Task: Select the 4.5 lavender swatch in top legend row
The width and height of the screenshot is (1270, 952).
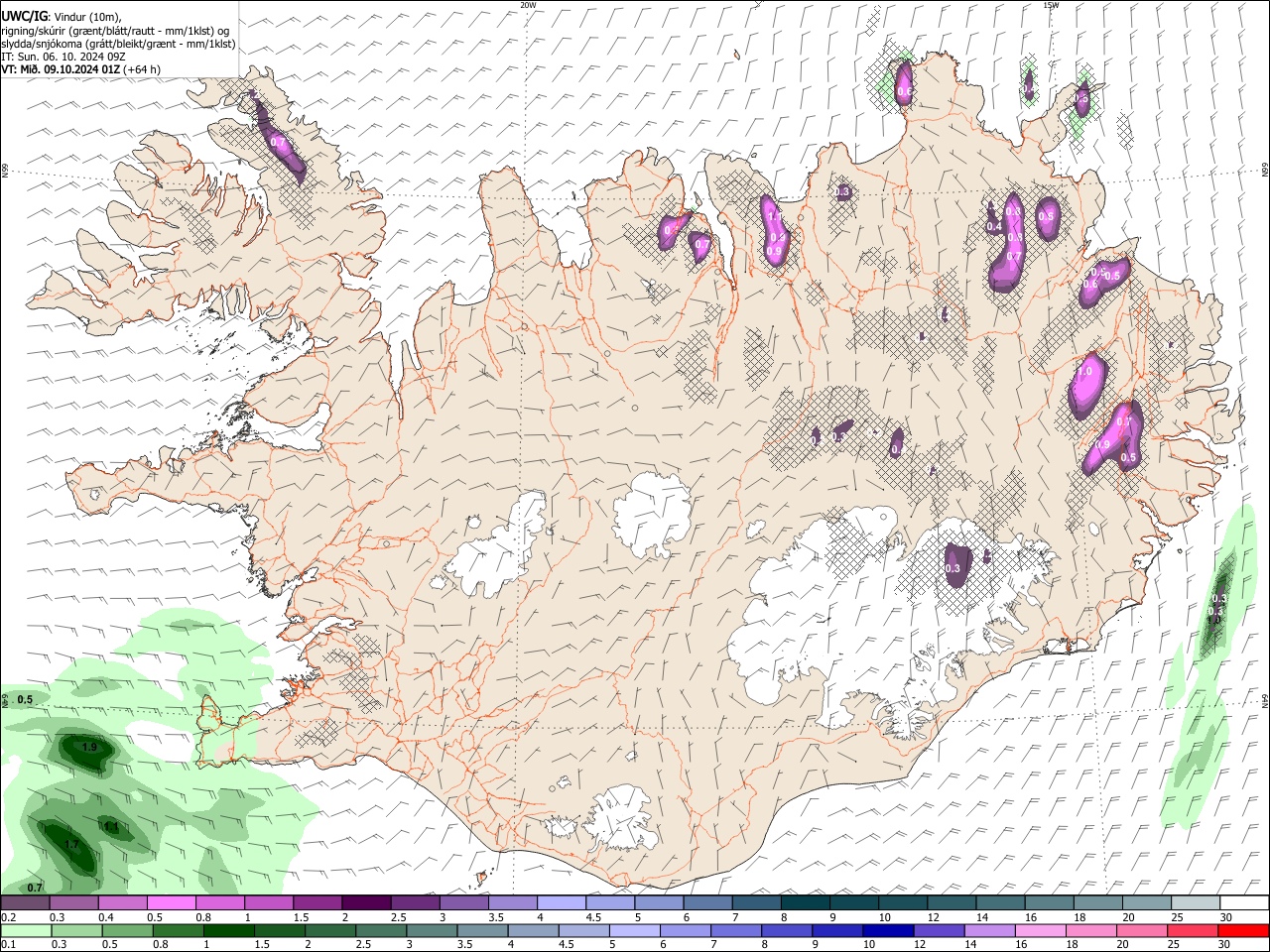Action: [610, 902]
